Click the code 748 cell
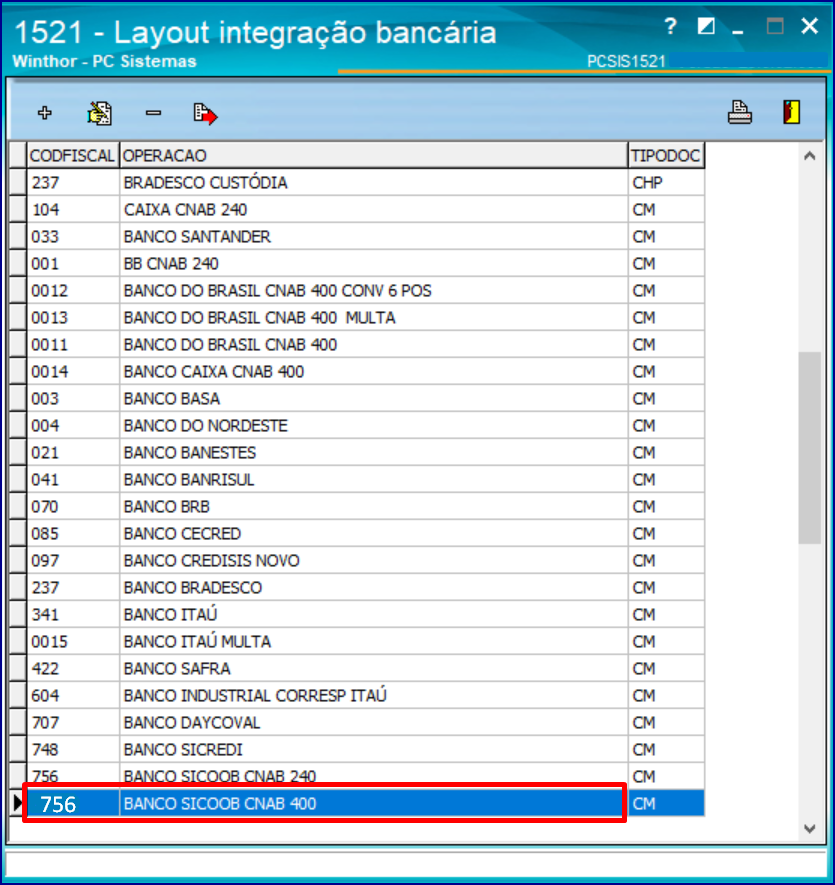This screenshot has width=835, height=885. (x=73, y=750)
